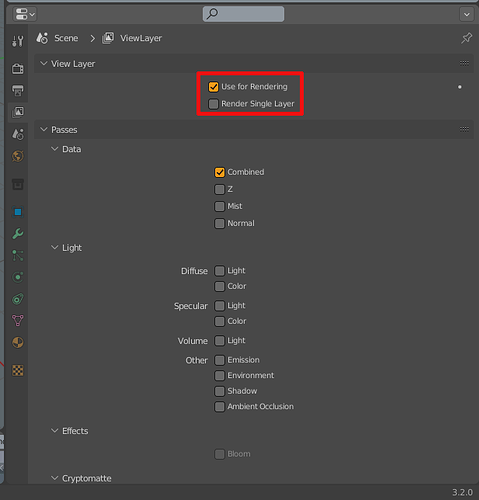Open the Tool properties tab

[18, 41]
